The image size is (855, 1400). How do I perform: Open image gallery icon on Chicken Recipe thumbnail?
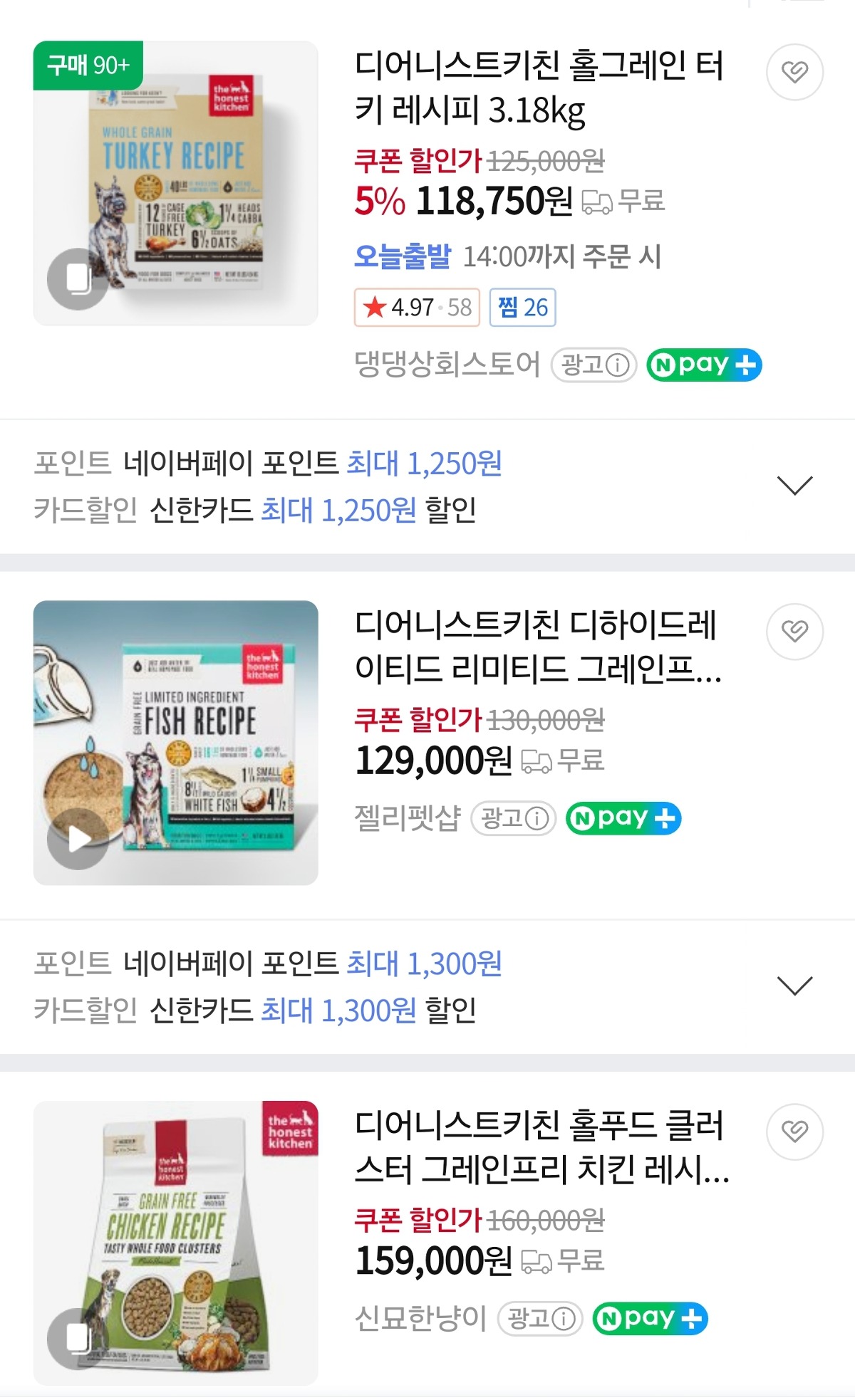pos(78,1339)
